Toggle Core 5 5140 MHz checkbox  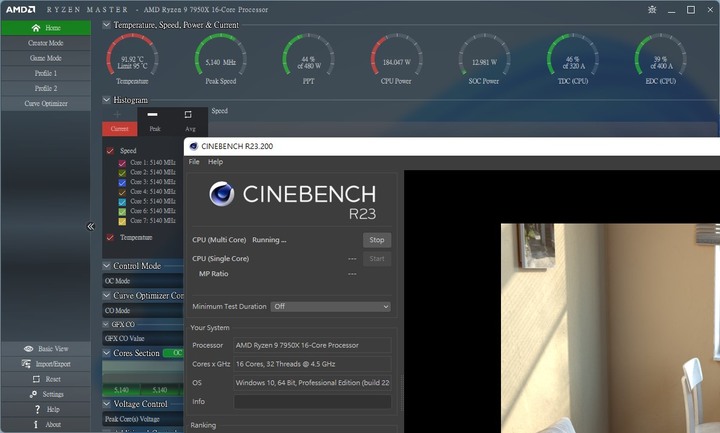[x=122, y=202]
